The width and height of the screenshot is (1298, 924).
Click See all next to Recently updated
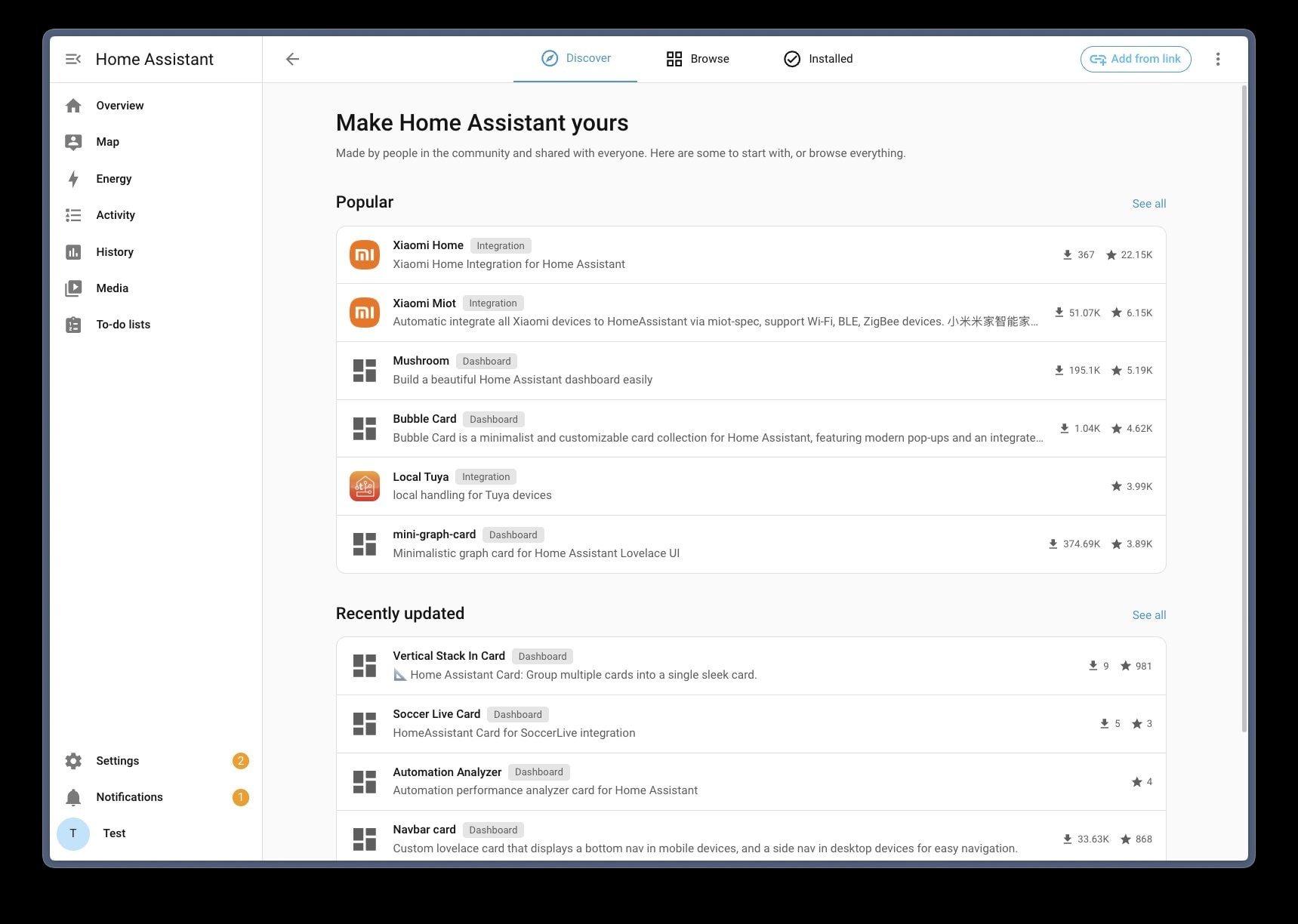pos(1149,615)
